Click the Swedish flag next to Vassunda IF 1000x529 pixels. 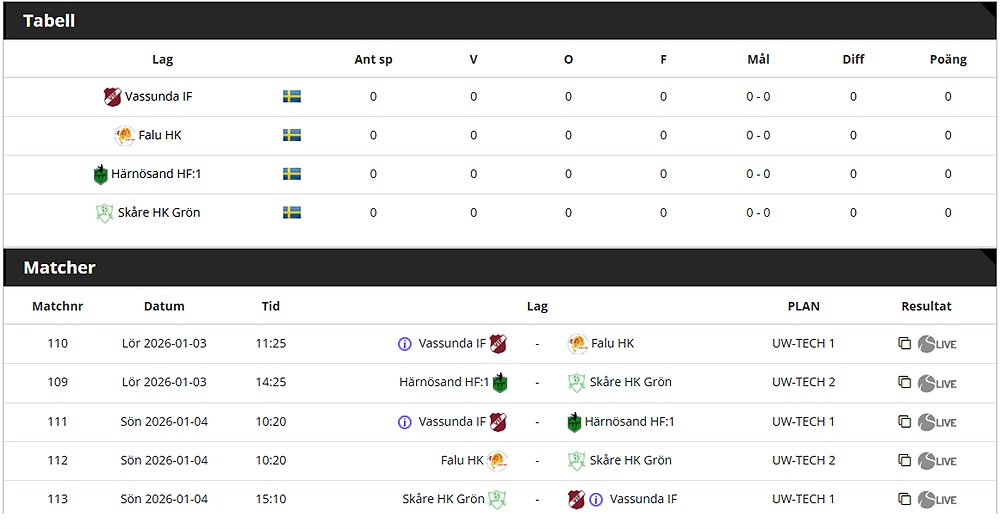click(292, 97)
